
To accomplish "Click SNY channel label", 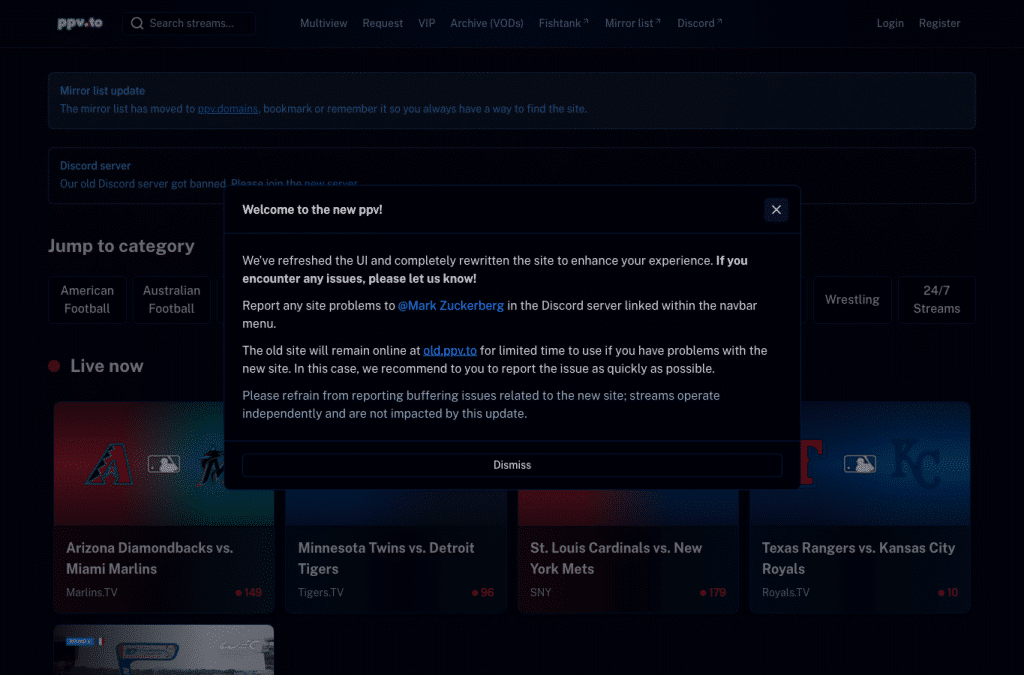I will [541, 593].
